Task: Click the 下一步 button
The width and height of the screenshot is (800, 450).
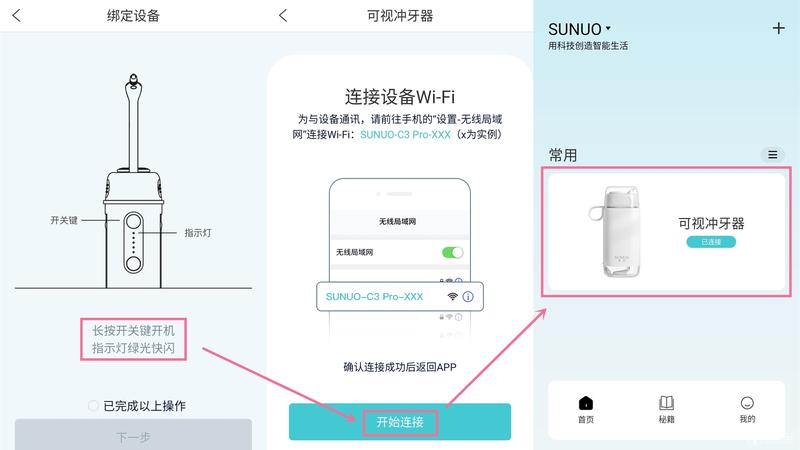Action: [x=133, y=435]
